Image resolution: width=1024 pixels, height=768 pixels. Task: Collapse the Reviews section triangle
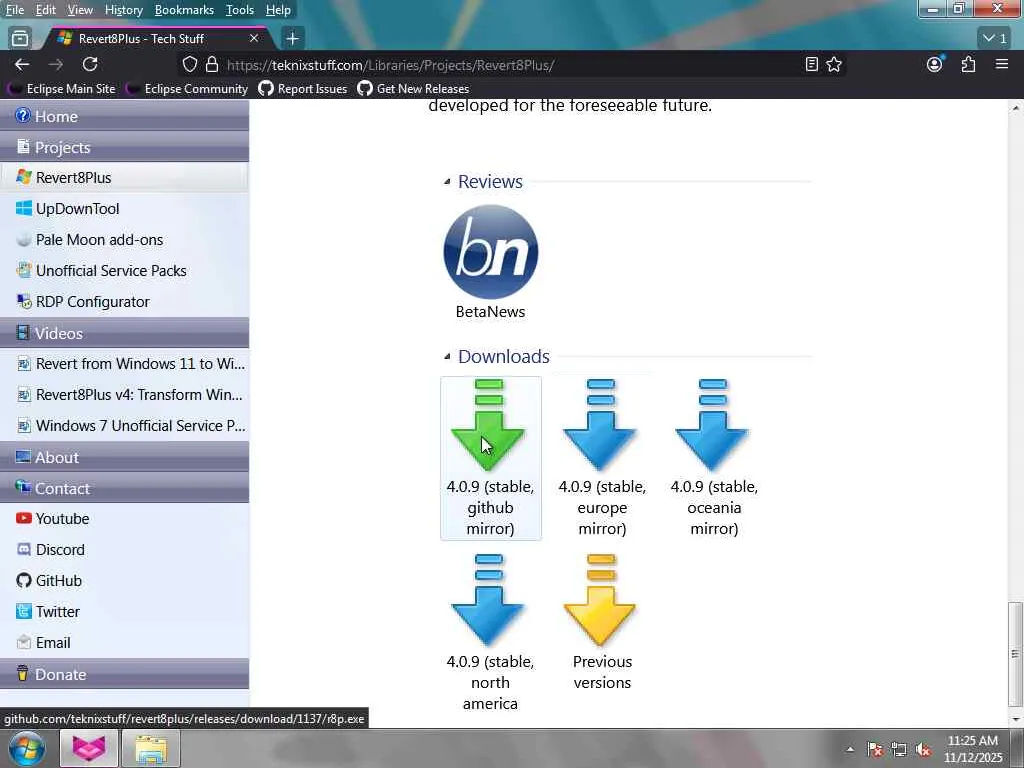447,182
